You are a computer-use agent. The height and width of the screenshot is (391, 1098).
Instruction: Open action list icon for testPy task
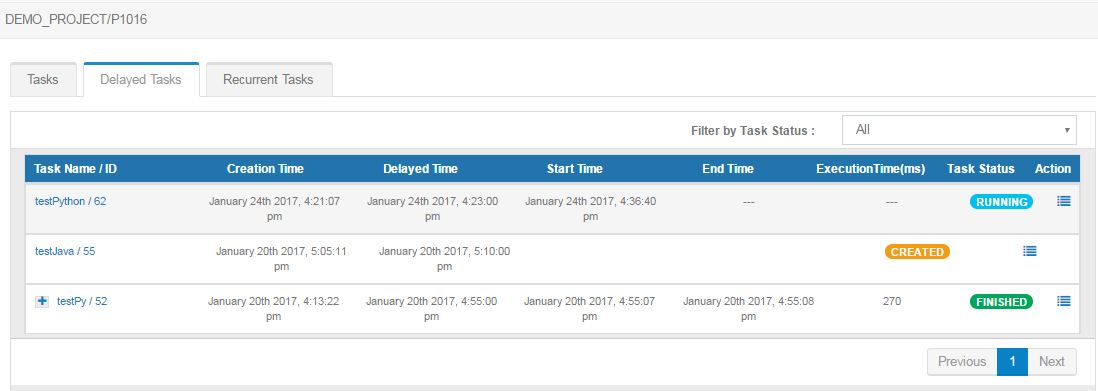[x=1063, y=301]
